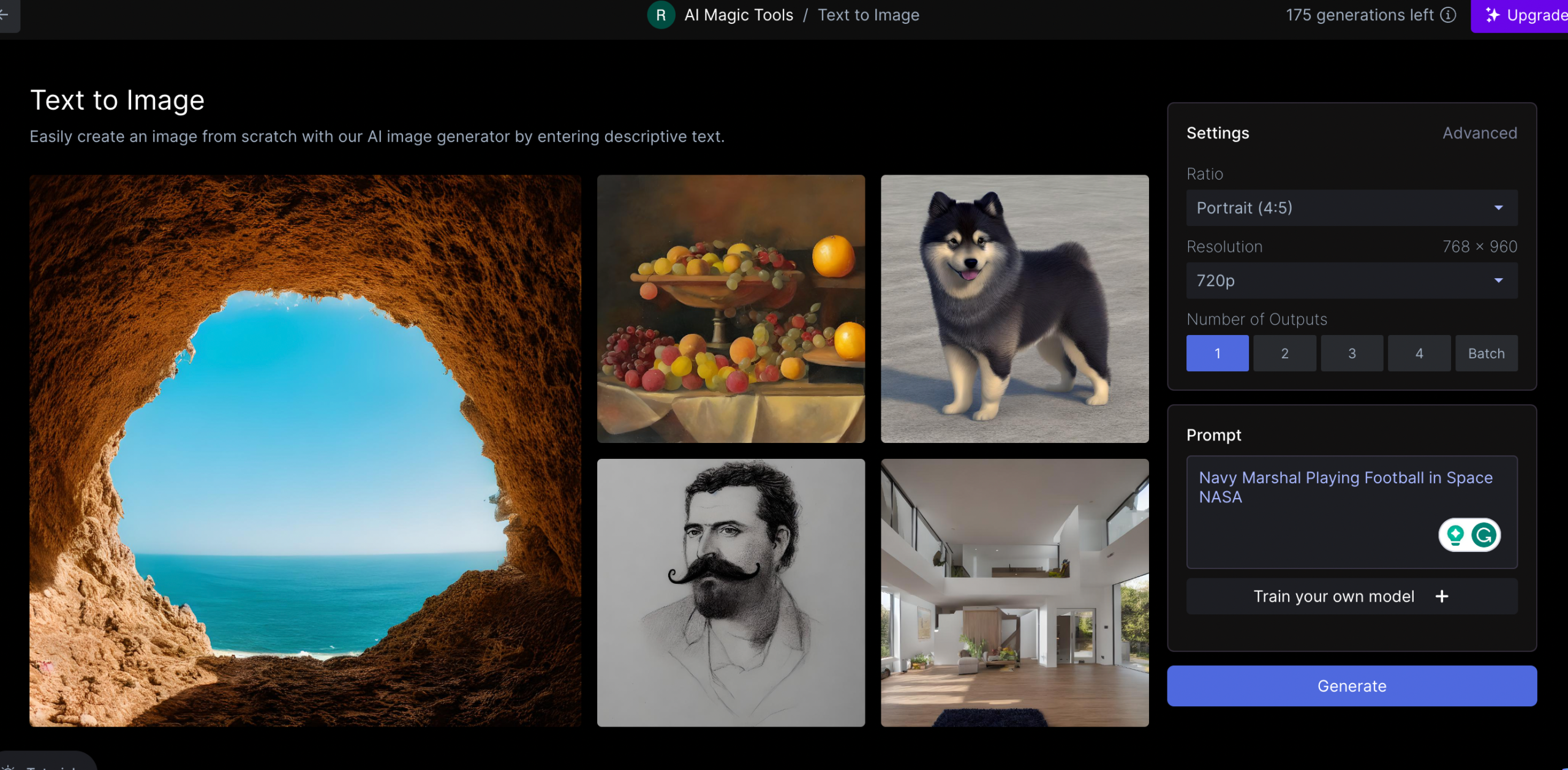Click the Tutorials lightbulb icon at bottom left

(x=7, y=767)
